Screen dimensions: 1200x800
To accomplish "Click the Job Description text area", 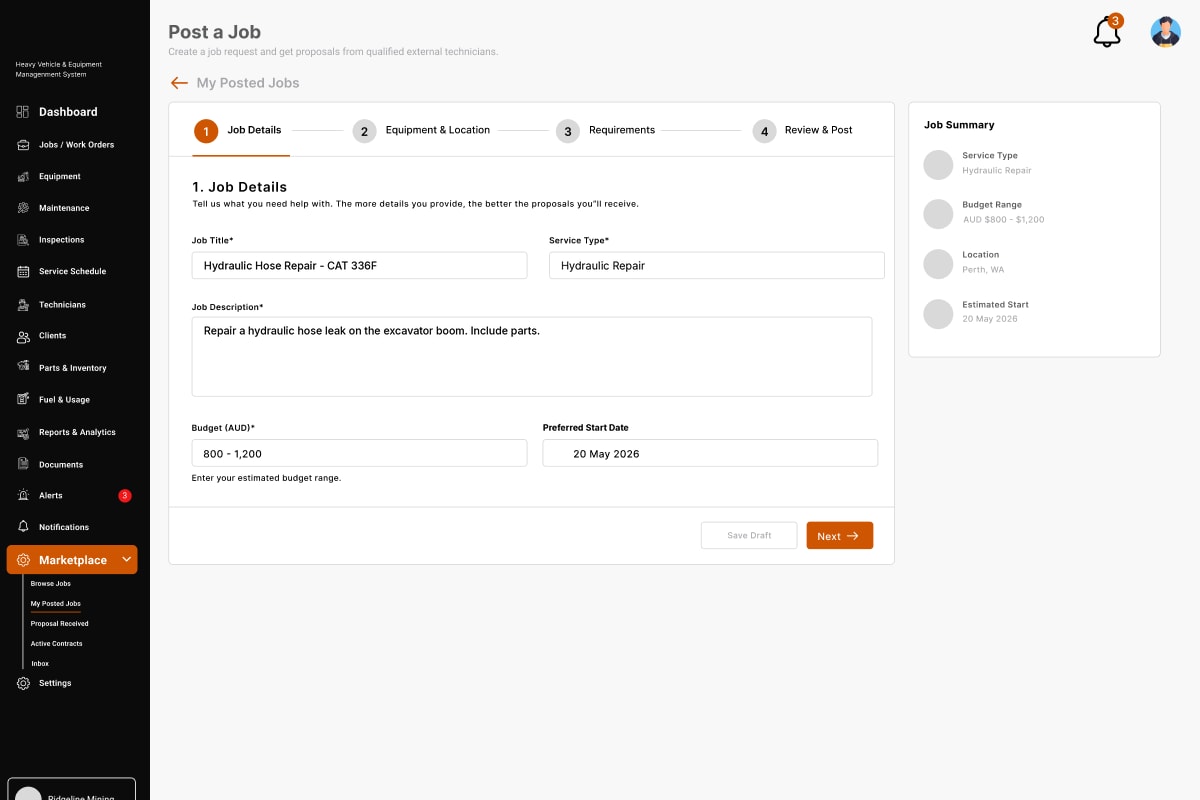I will click(x=532, y=357).
